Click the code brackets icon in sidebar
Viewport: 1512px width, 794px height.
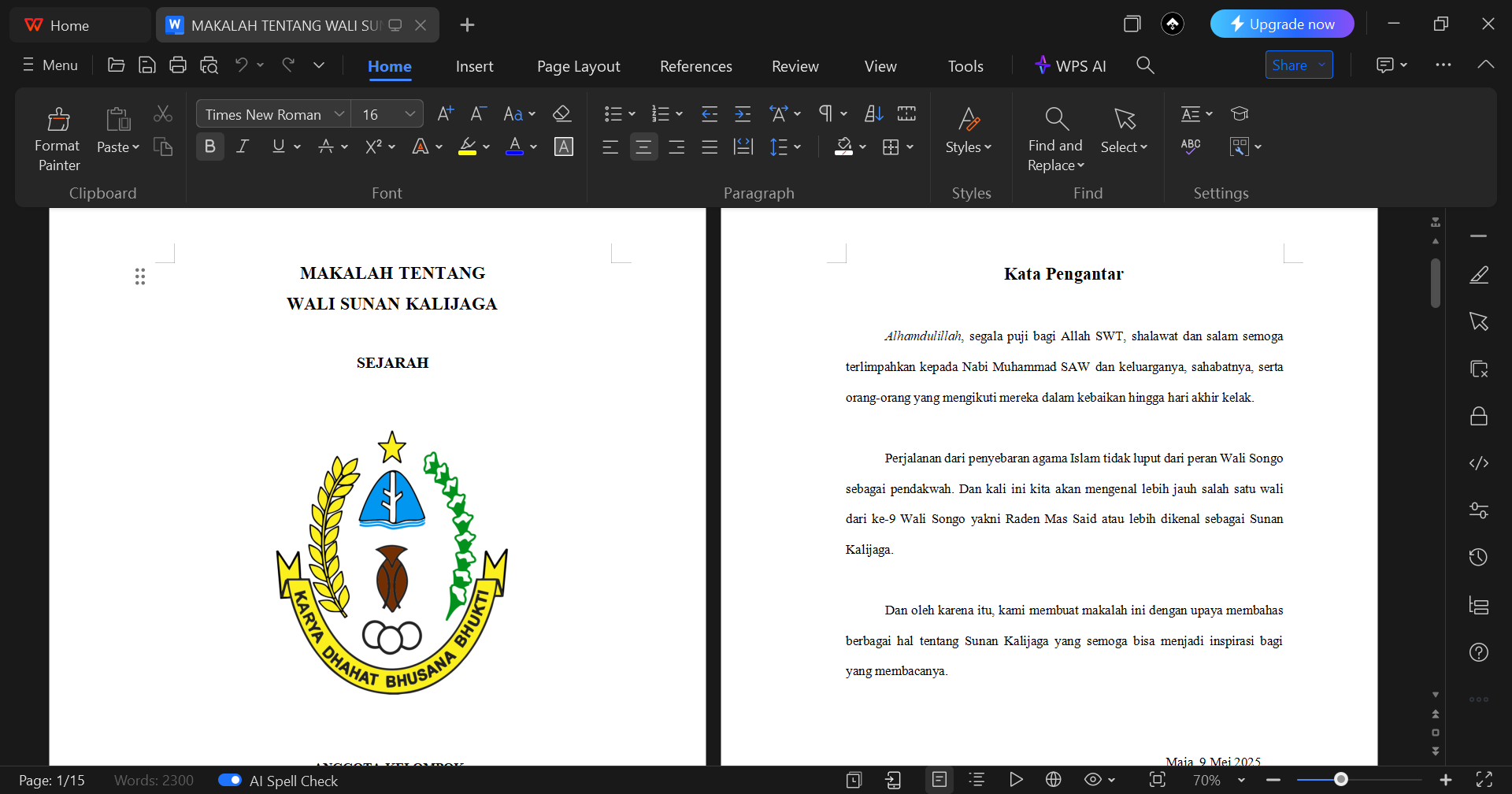(1479, 463)
